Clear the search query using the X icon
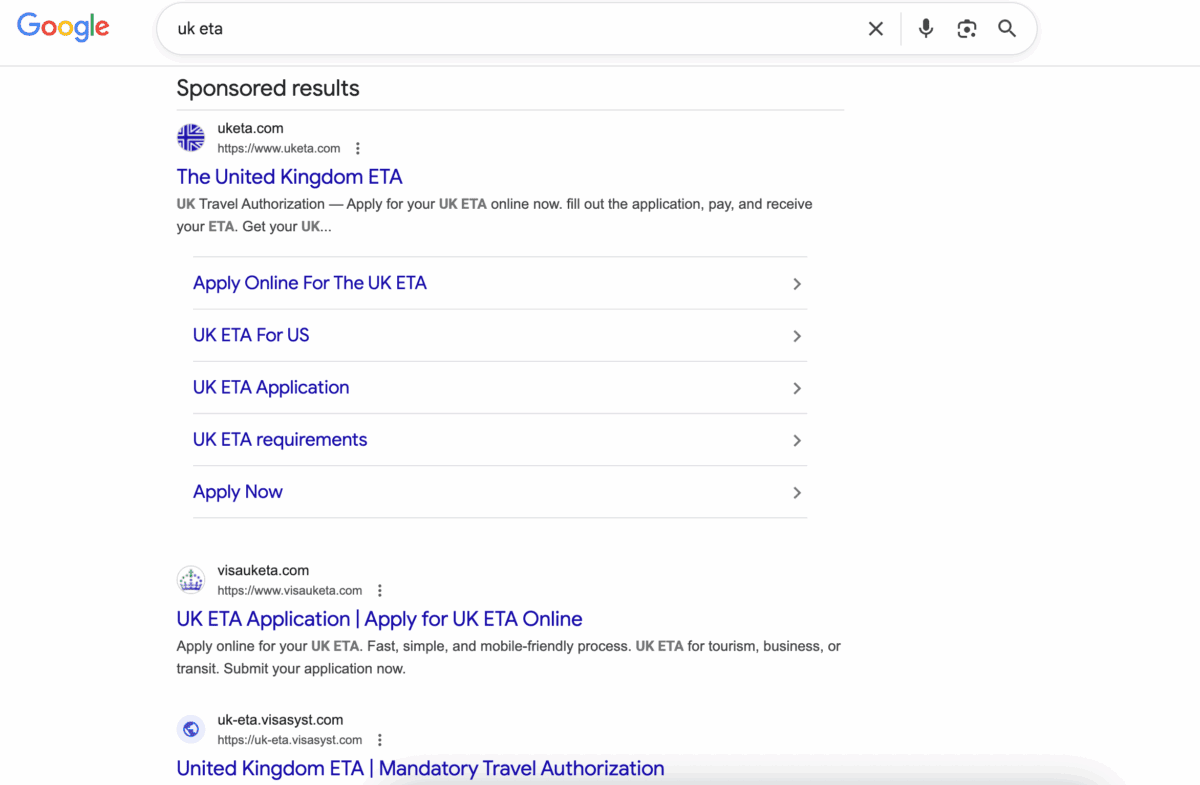The image size is (1200, 785). pyautogui.click(x=875, y=28)
